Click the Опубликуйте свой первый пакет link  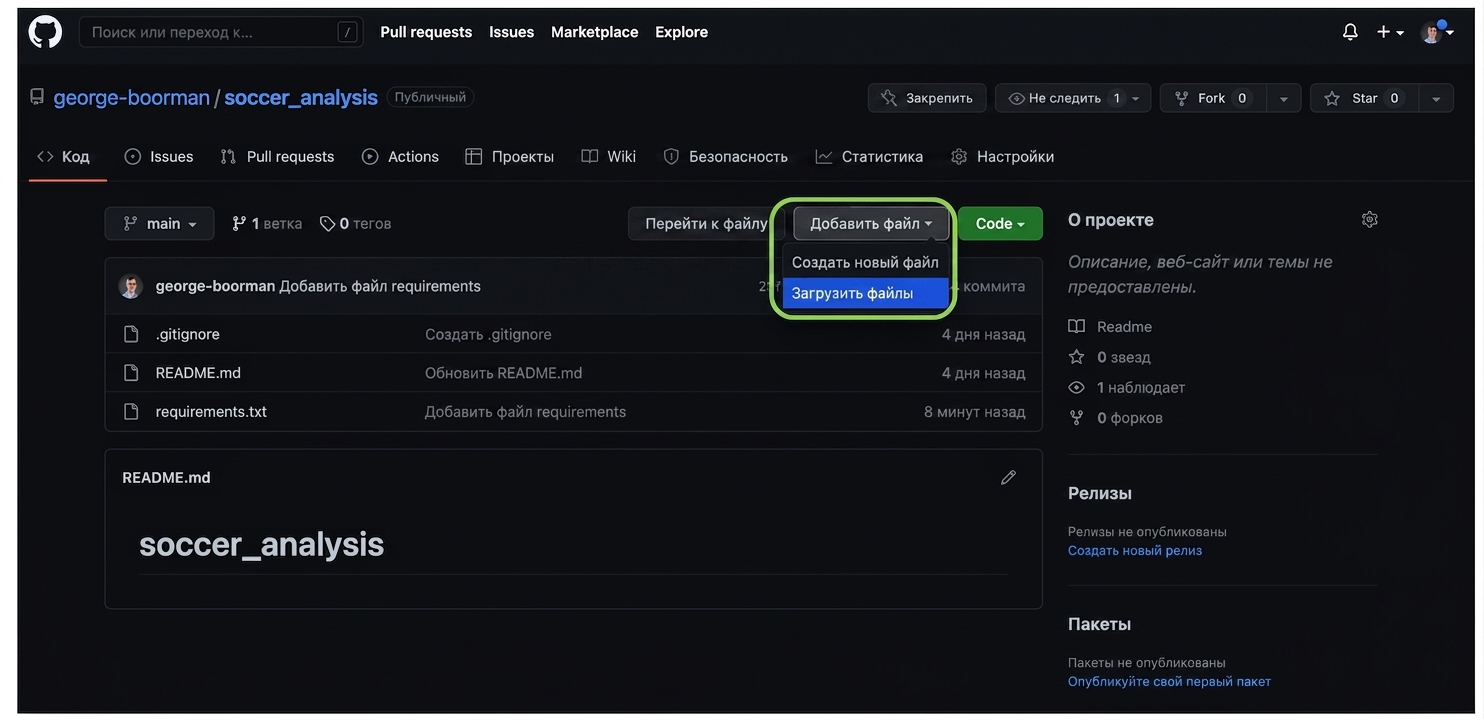tap(1169, 682)
